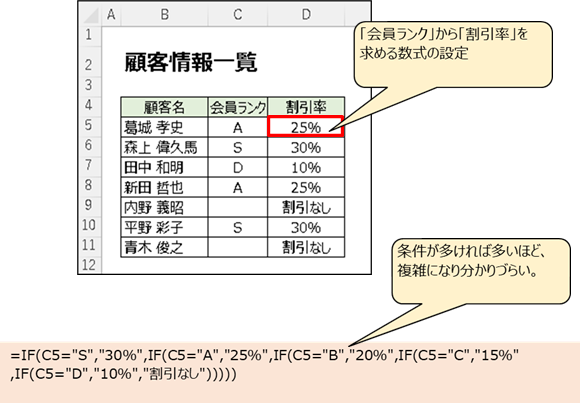Click the 顧客情報一覧 title cell
Image resolution: width=580 pixels, height=403 pixels.
(190, 62)
